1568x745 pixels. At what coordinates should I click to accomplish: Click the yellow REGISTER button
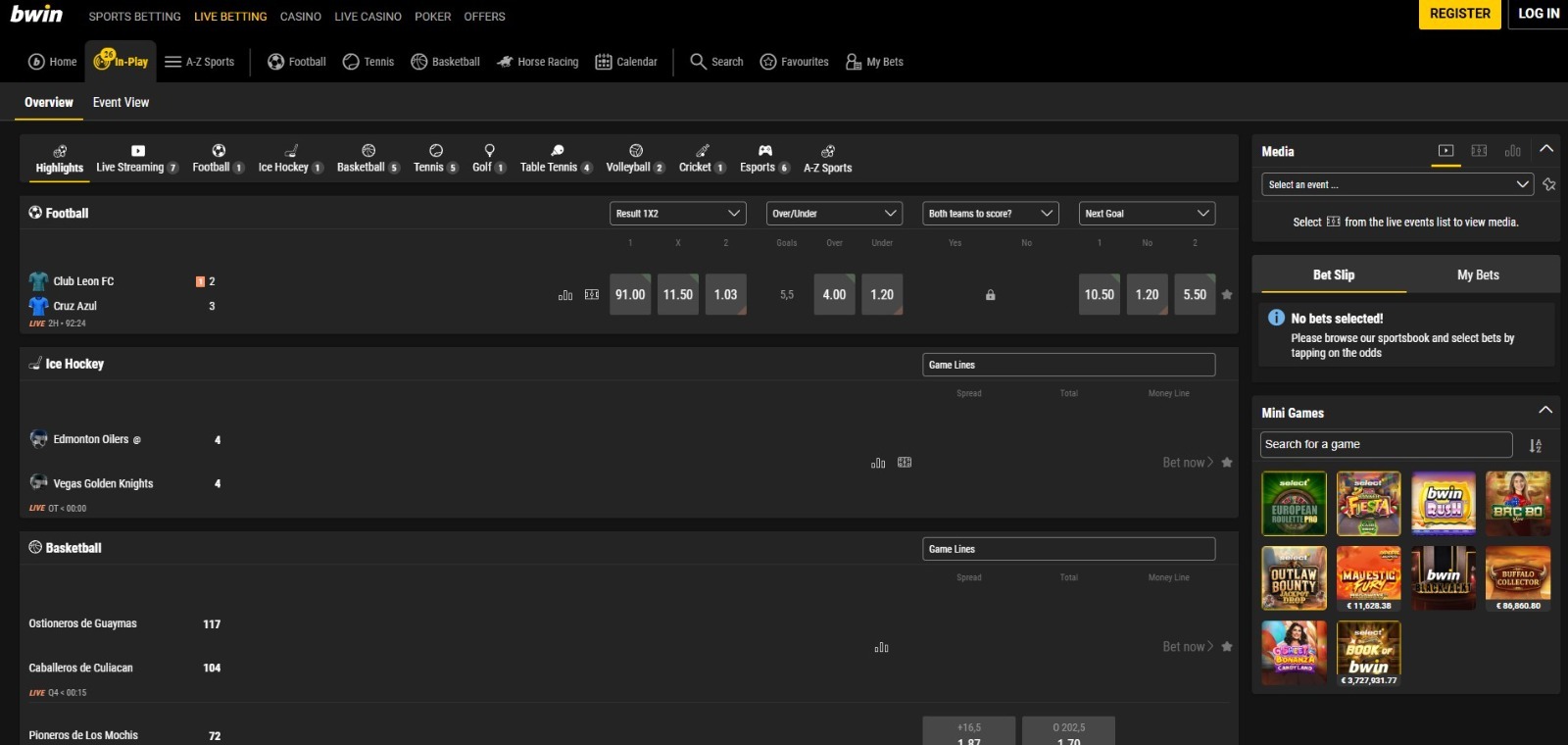click(1459, 15)
